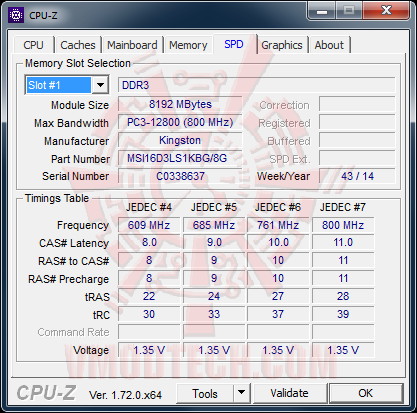Select the Memory tab

(188, 45)
